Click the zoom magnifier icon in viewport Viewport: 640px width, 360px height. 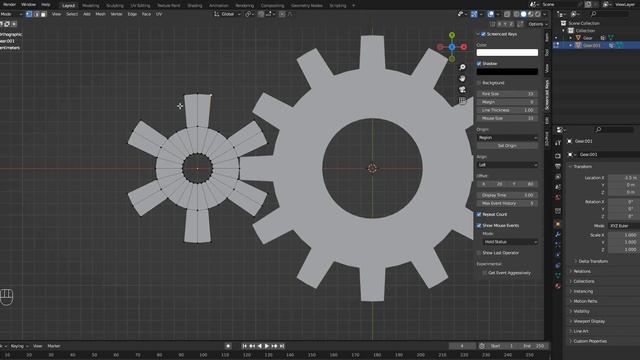tap(462, 67)
